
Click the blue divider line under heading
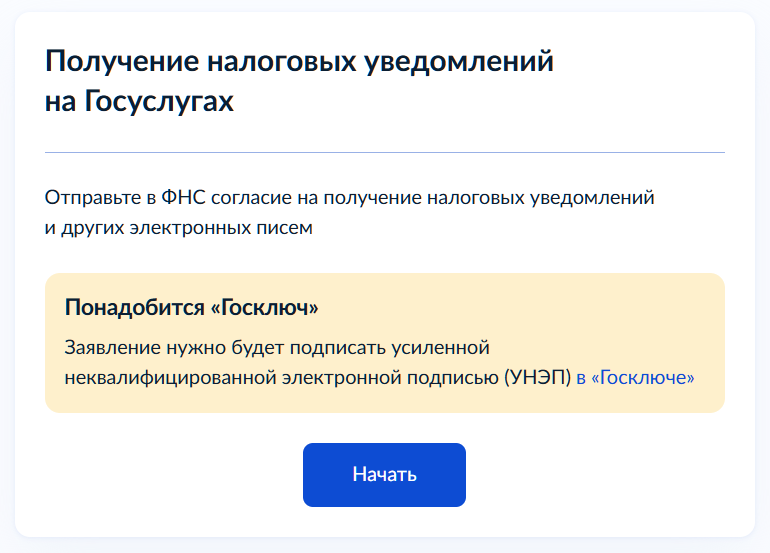384,152
